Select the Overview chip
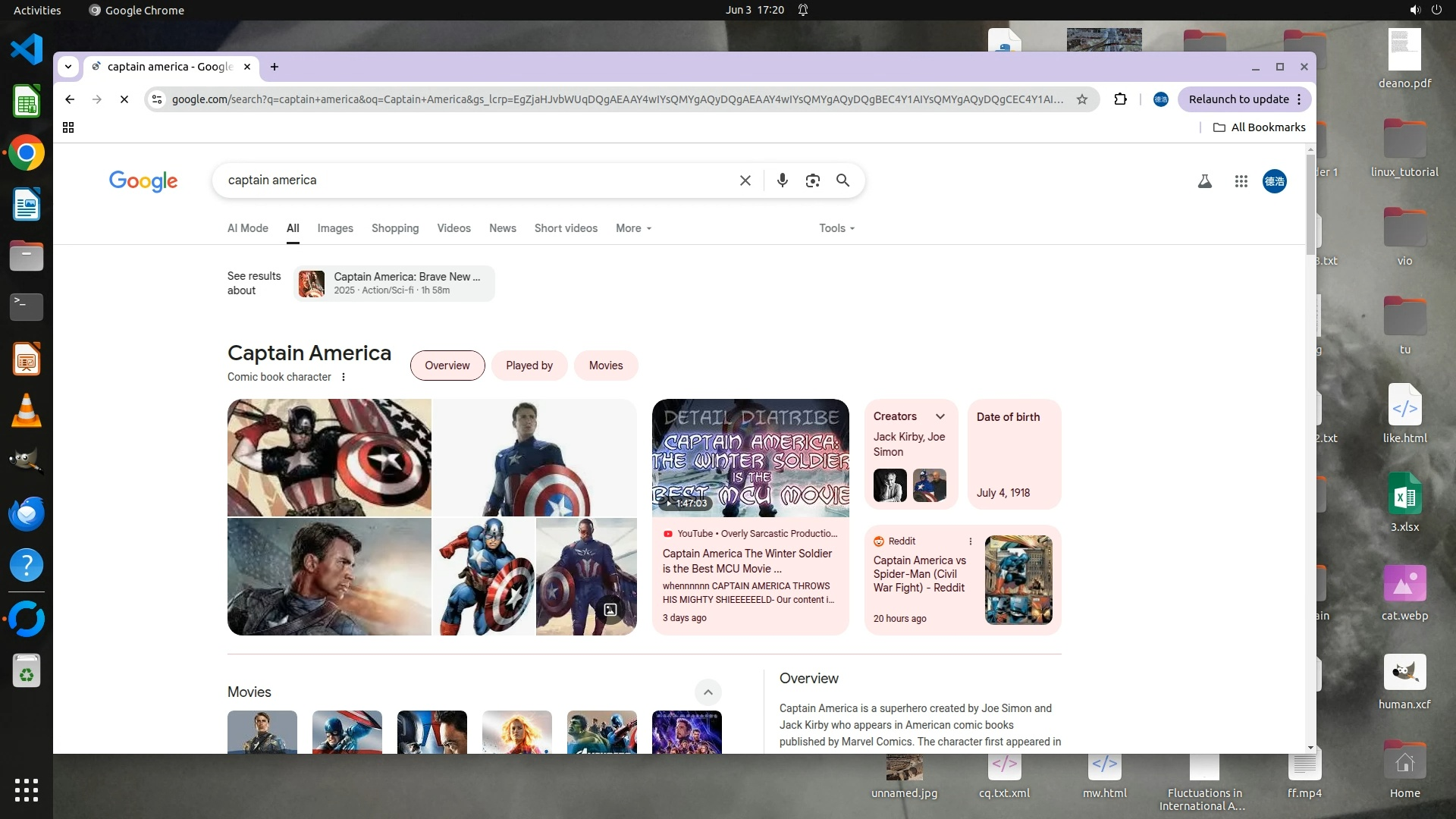The width and height of the screenshot is (1456, 819). (447, 366)
